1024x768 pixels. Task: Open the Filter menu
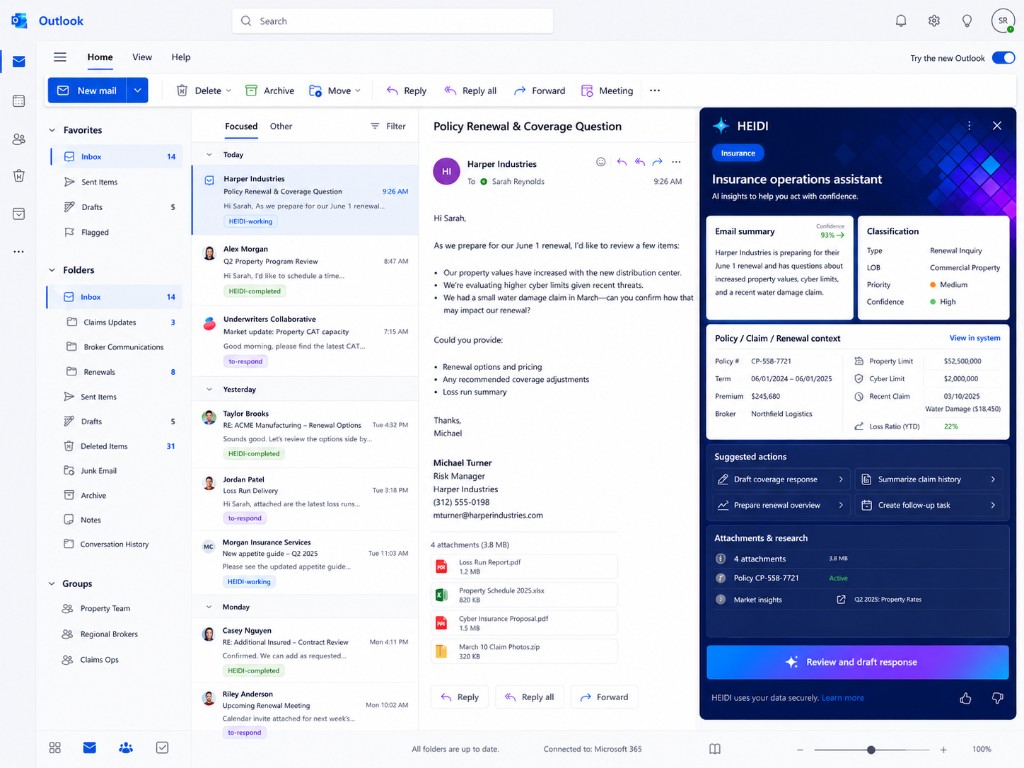[x=388, y=126]
